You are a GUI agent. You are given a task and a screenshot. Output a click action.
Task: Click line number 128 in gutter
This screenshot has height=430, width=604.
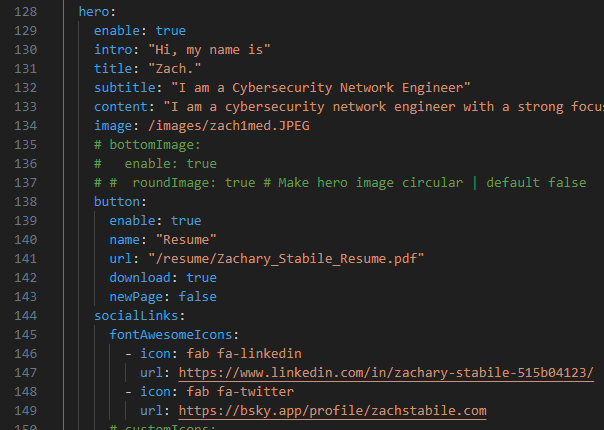(x=25, y=12)
